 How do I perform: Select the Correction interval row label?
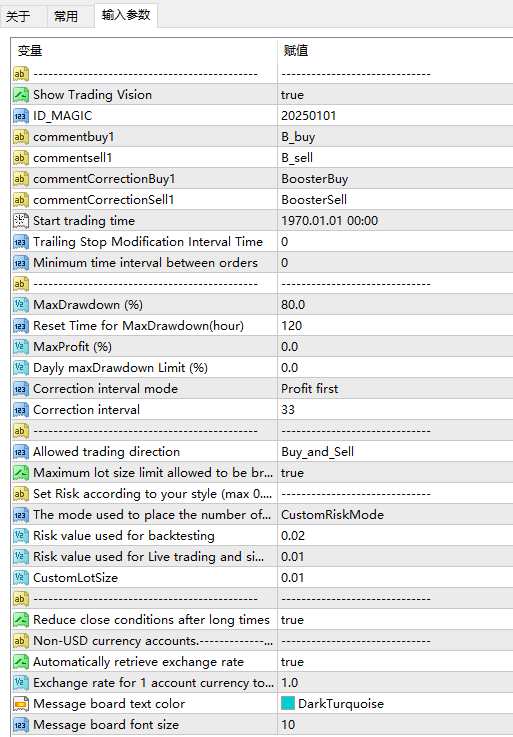coord(87,410)
